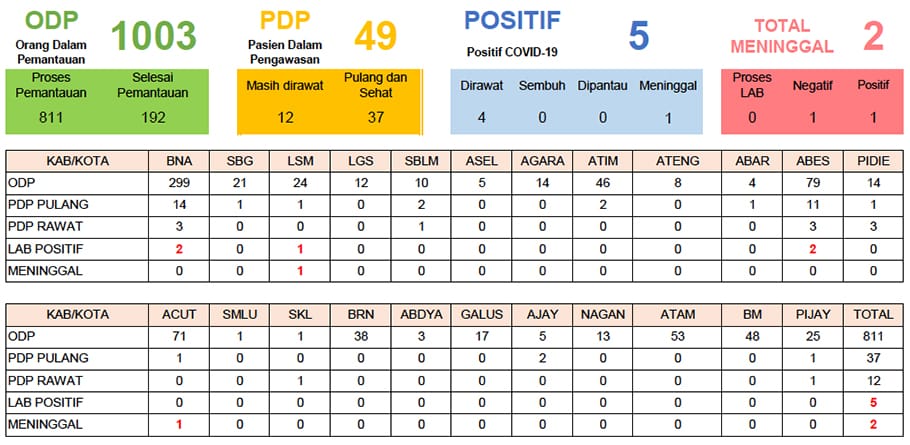Click the ACUT column header
The height and width of the screenshot is (445, 910).
pos(179,314)
